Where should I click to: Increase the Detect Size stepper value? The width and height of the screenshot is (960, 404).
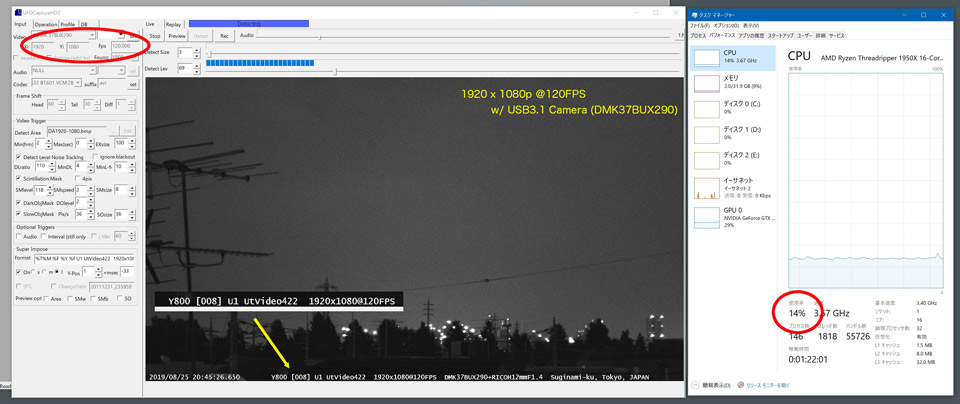(197, 50)
